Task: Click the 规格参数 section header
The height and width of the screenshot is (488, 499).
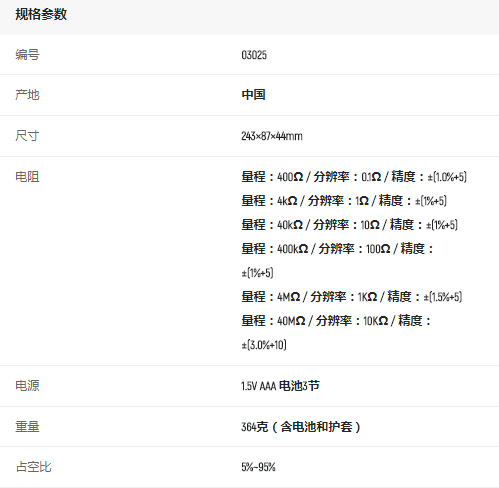Action: tap(41, 14)
